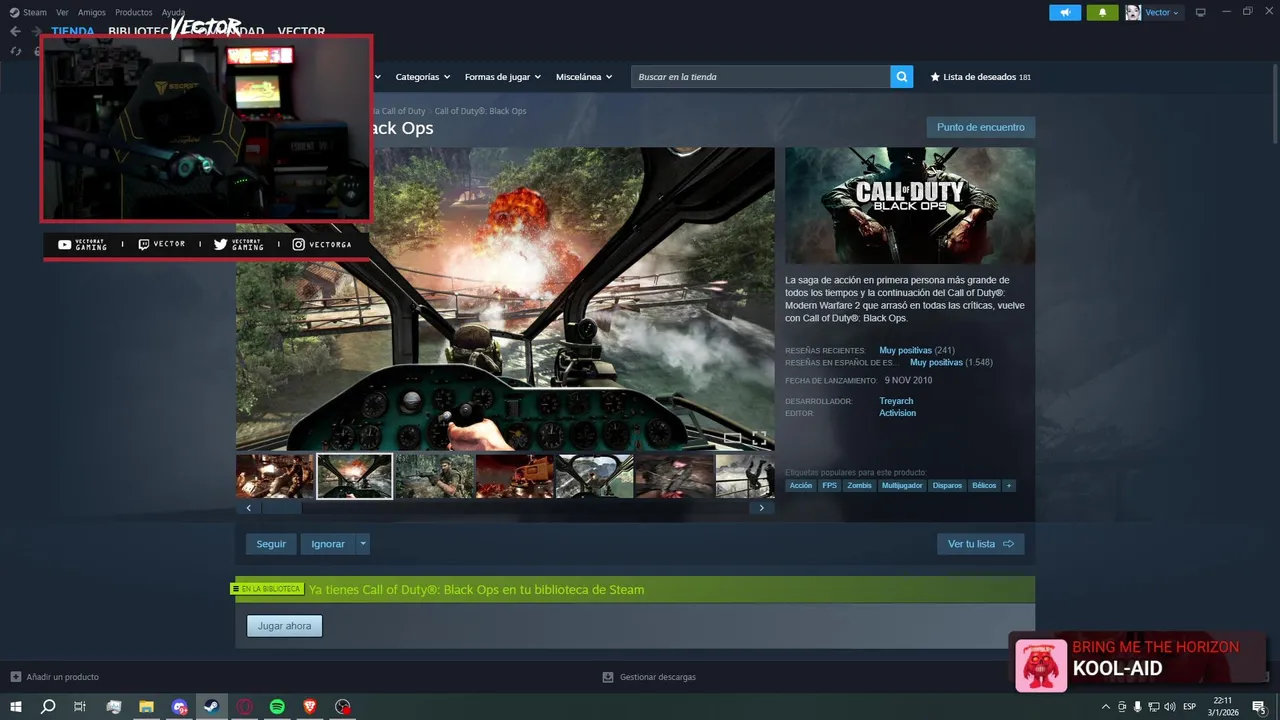The width and height of the screenshot is (1280, 720).
Task: Open File Explorer from the taskbar
Action: pyautogui.click(x=146, y=706)
